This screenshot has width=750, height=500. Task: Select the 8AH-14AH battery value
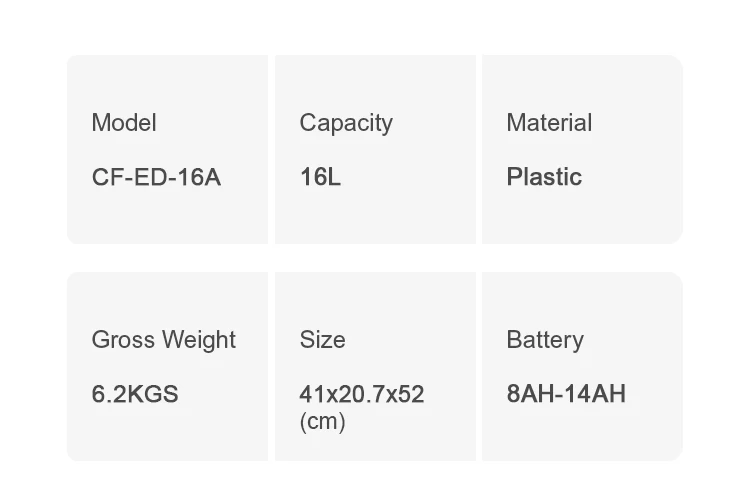[x=566, y=394]
